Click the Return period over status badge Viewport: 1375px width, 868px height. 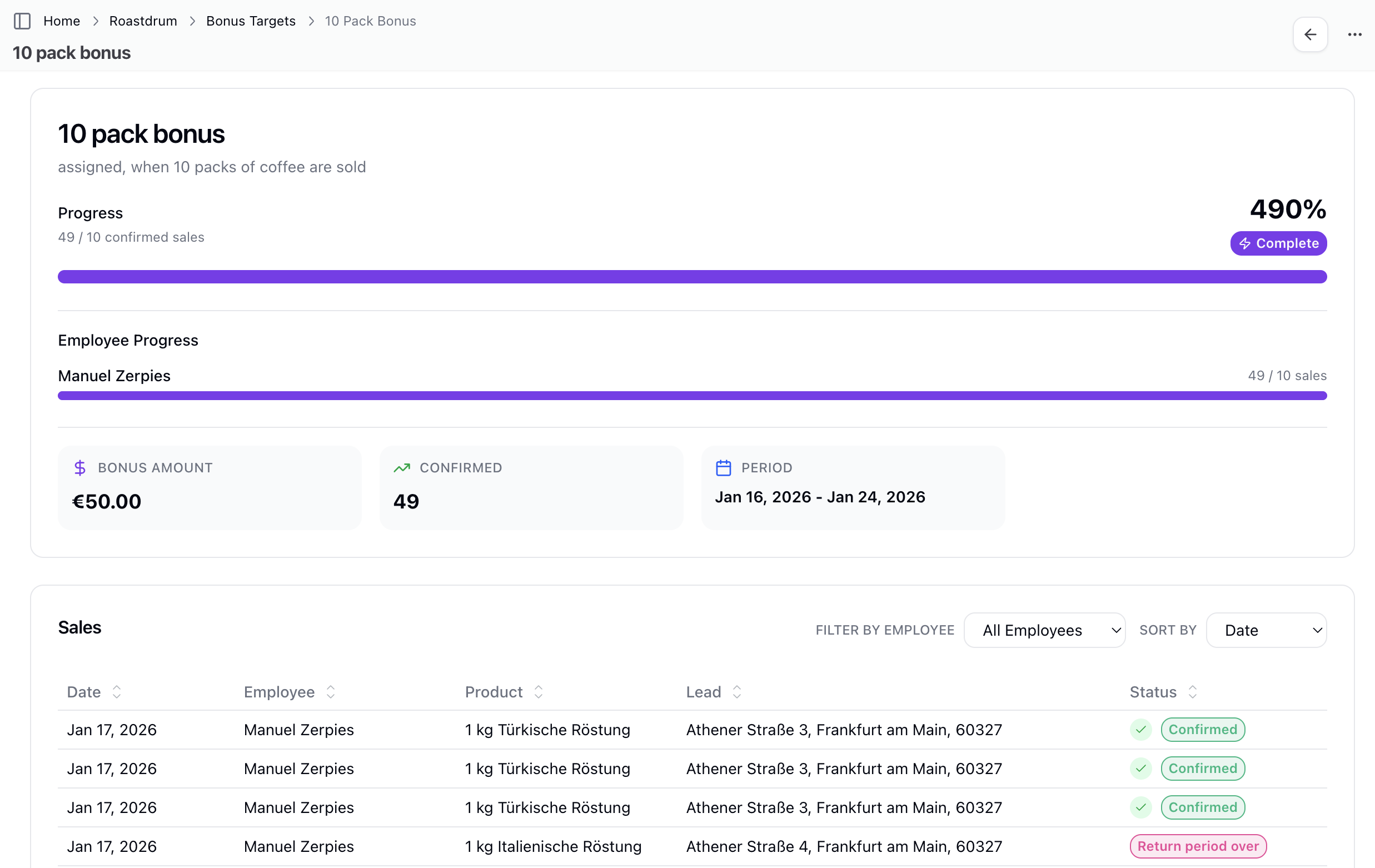point(1197,846)
